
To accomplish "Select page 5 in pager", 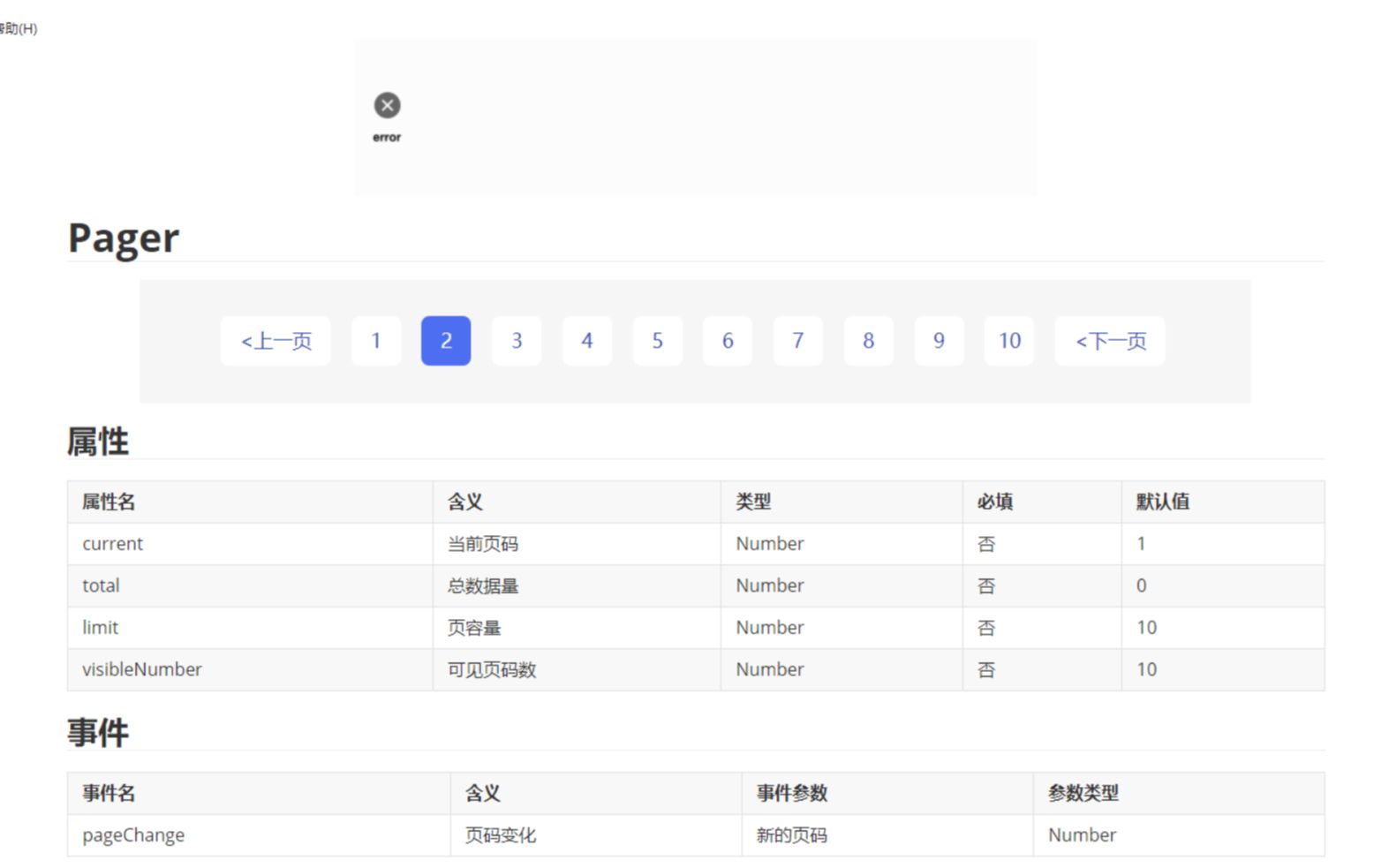I will (x=658, y=341).
